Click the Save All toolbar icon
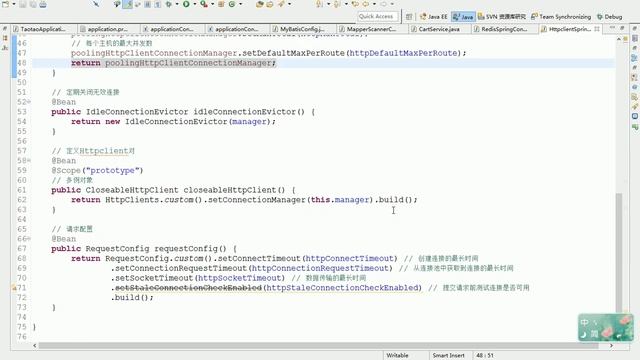Image resolution: width=640 pixels, height=360 pixels. tap(33, 4)
